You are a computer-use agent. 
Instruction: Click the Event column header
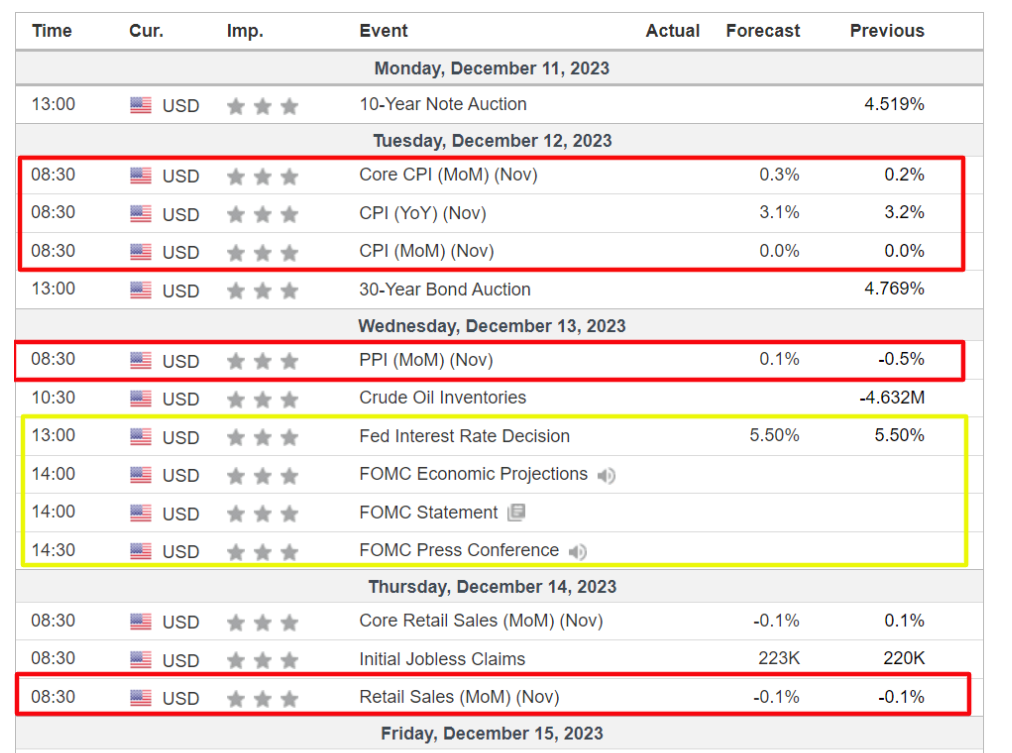tap(383, 31)
